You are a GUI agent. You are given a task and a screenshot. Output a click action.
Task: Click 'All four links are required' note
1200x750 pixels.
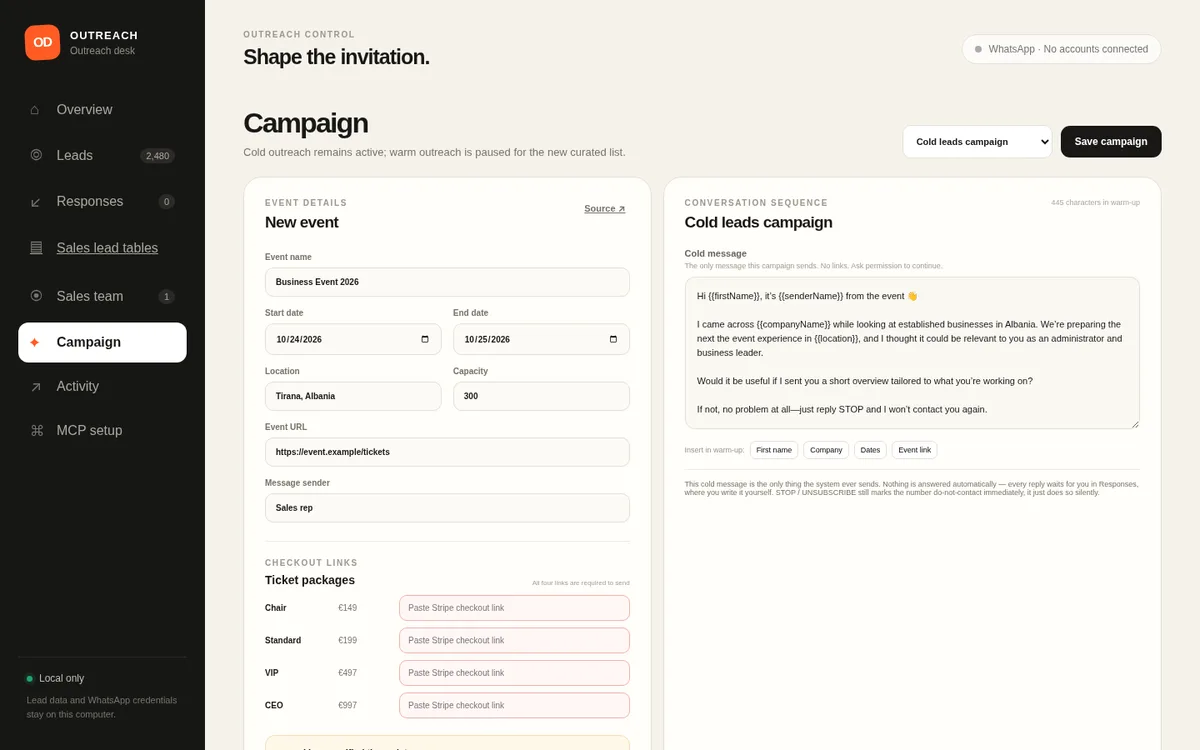581,583
